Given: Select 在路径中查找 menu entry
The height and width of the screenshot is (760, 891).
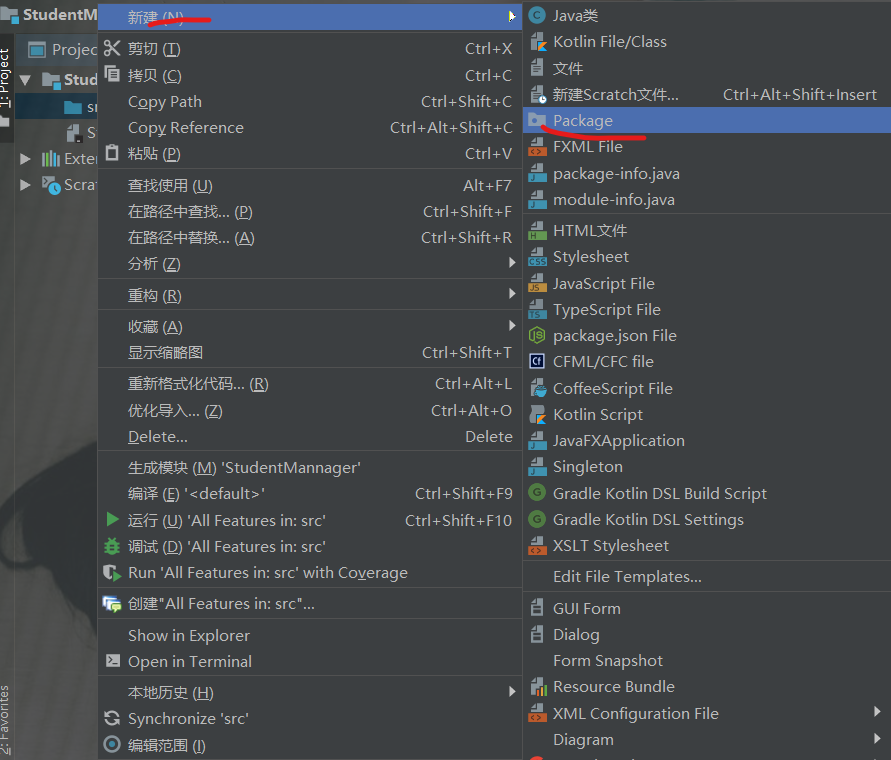Looking at the screenshot, I should (310, 212).
